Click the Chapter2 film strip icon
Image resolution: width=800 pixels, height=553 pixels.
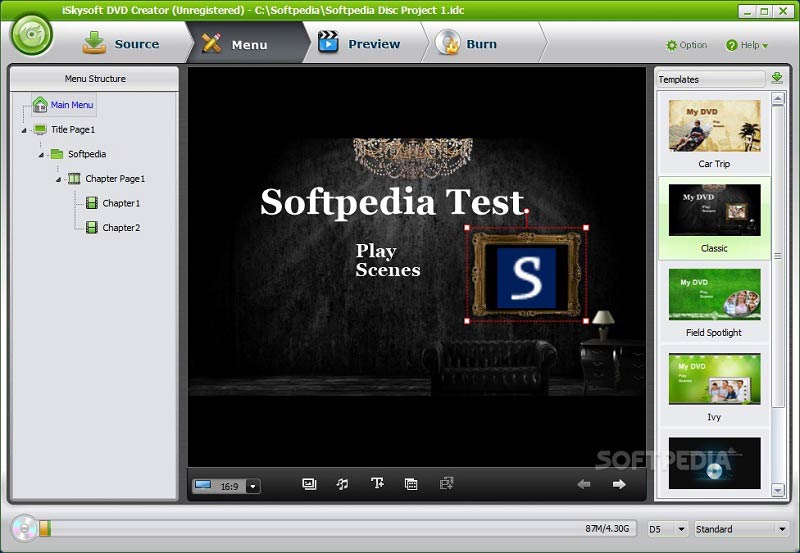(x=92, y=228)
